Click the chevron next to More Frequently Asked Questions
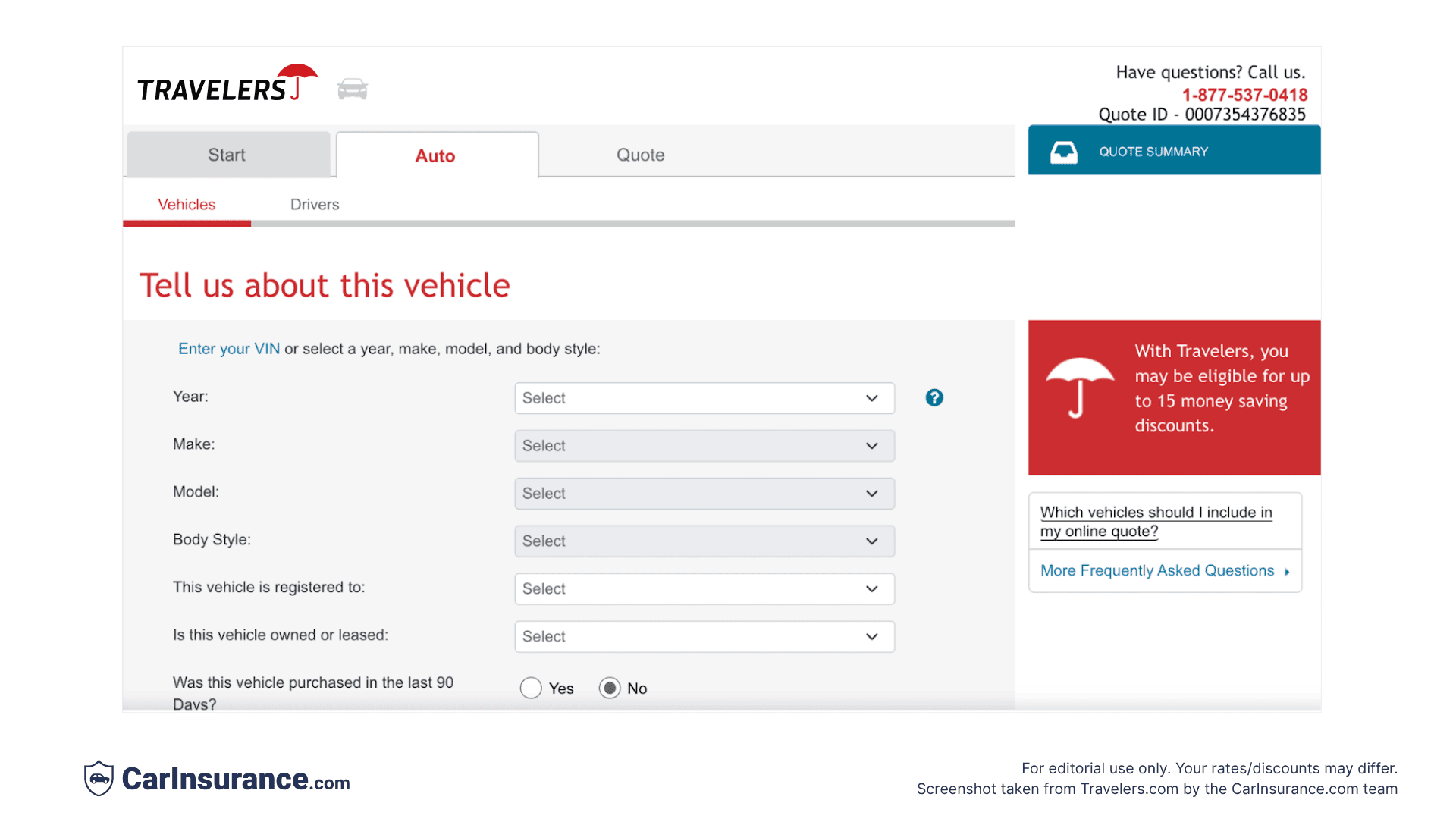This screenshot has height=819, width=1456. pyautogui.click(x=1287, y=571)
